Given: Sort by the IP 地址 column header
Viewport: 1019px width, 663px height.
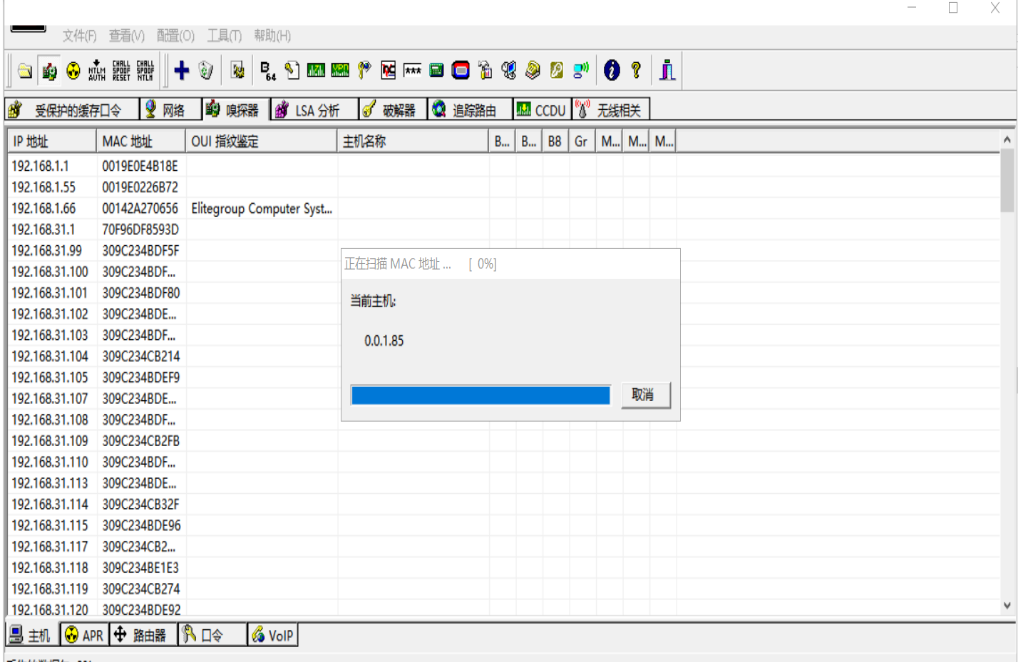Looking at the screenshot, I should pyautogui.click(x=52, y=141).
